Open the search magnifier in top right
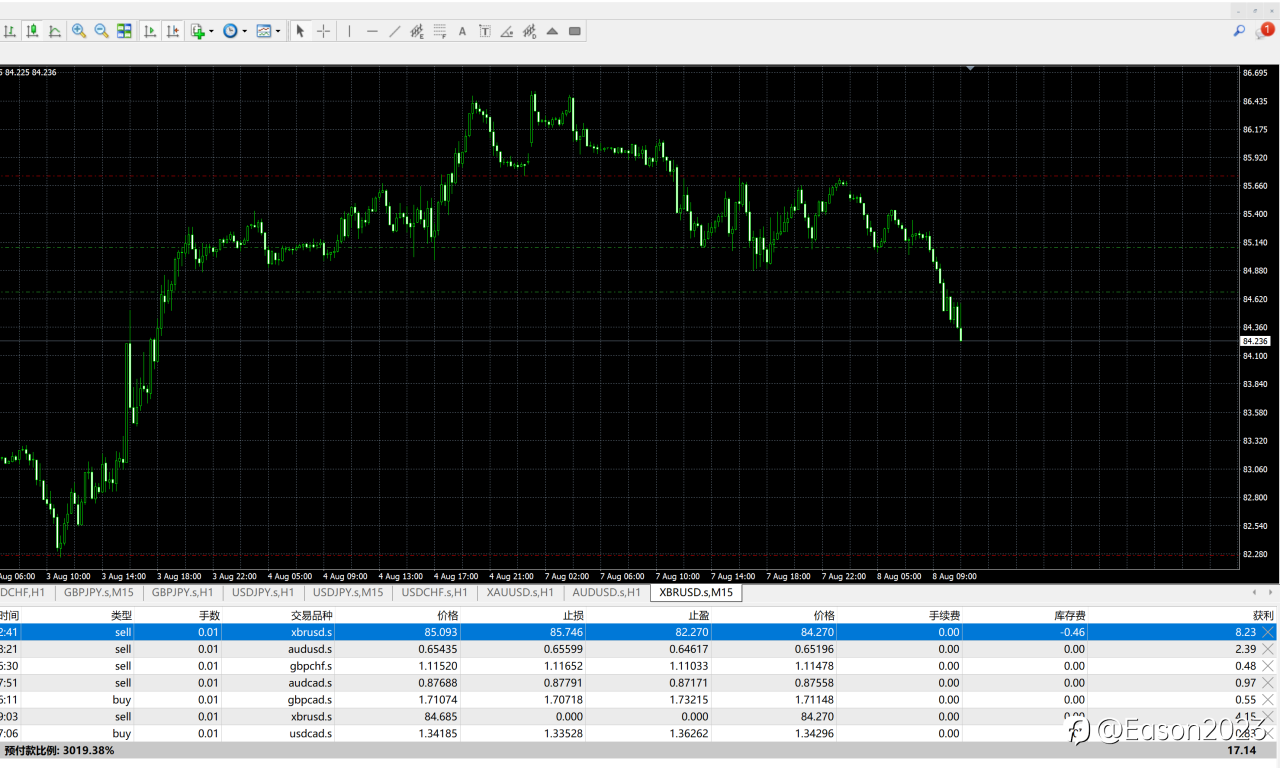 (x=1239, y=31)
